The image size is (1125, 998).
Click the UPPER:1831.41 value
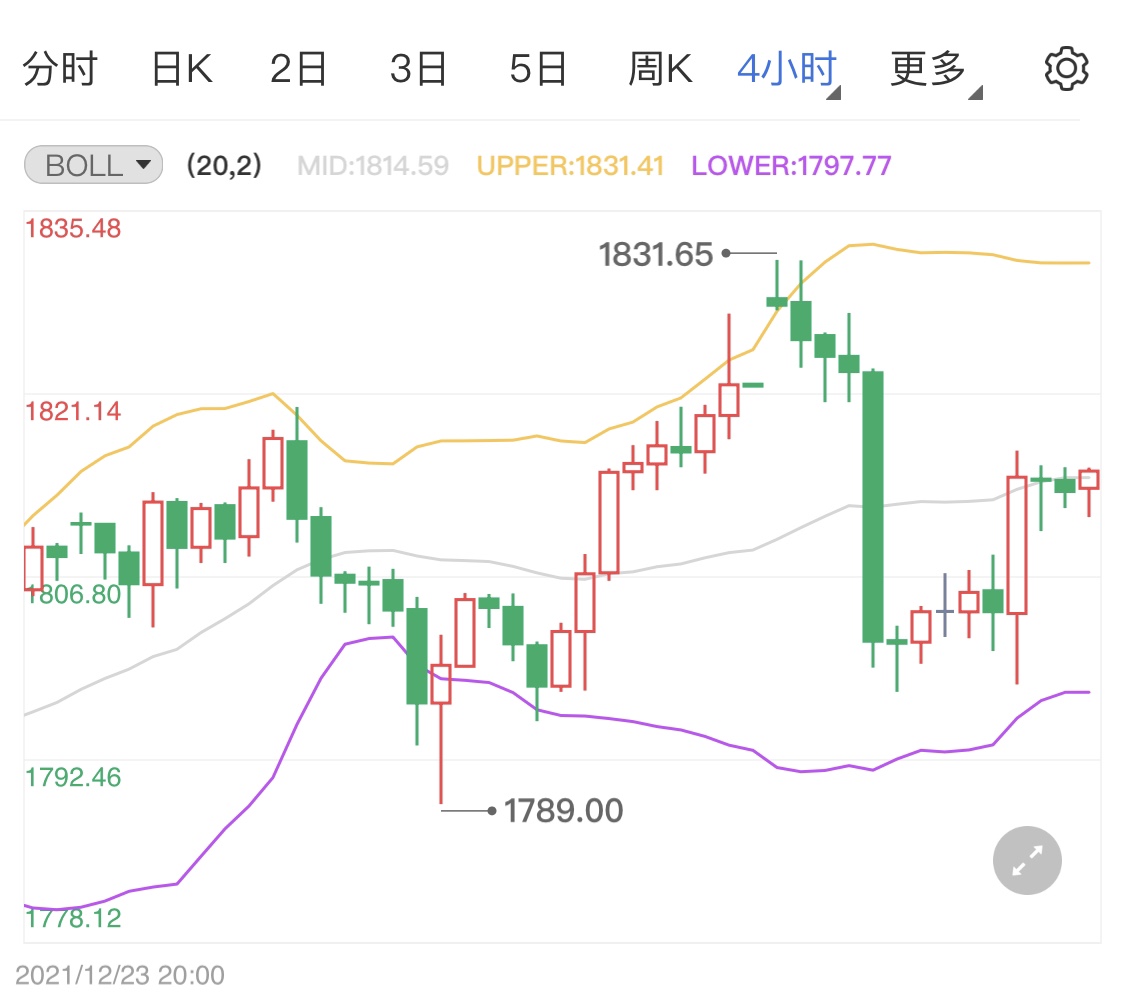tap(570, 166)
